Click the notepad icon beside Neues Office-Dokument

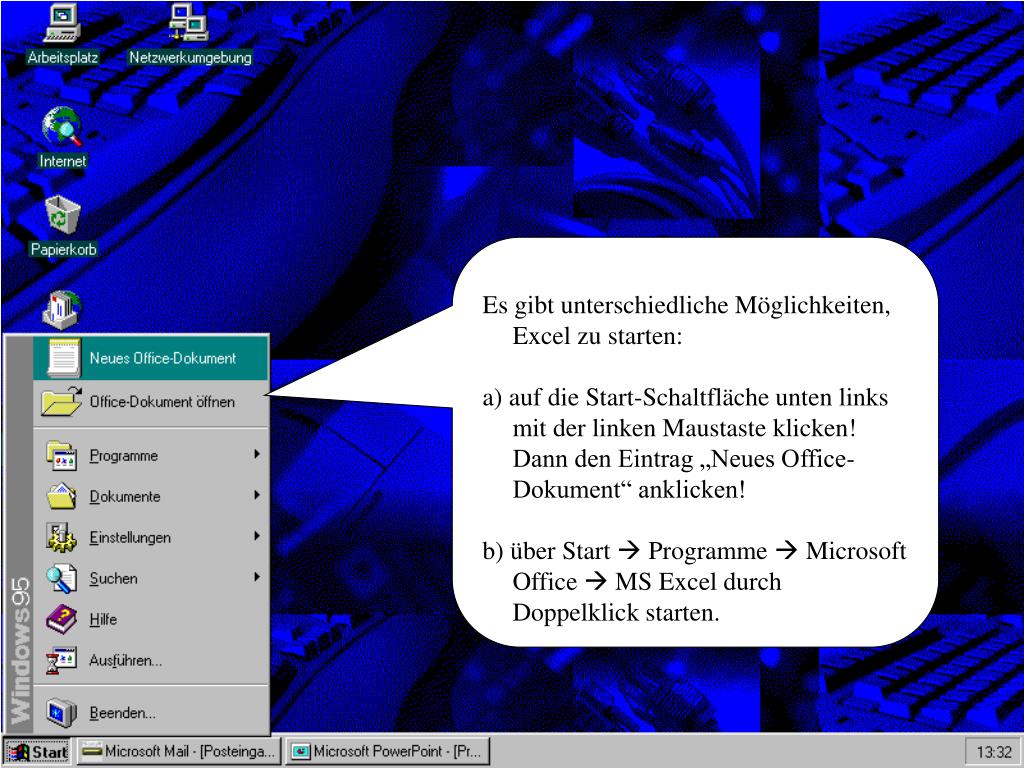tap(63, 358)
